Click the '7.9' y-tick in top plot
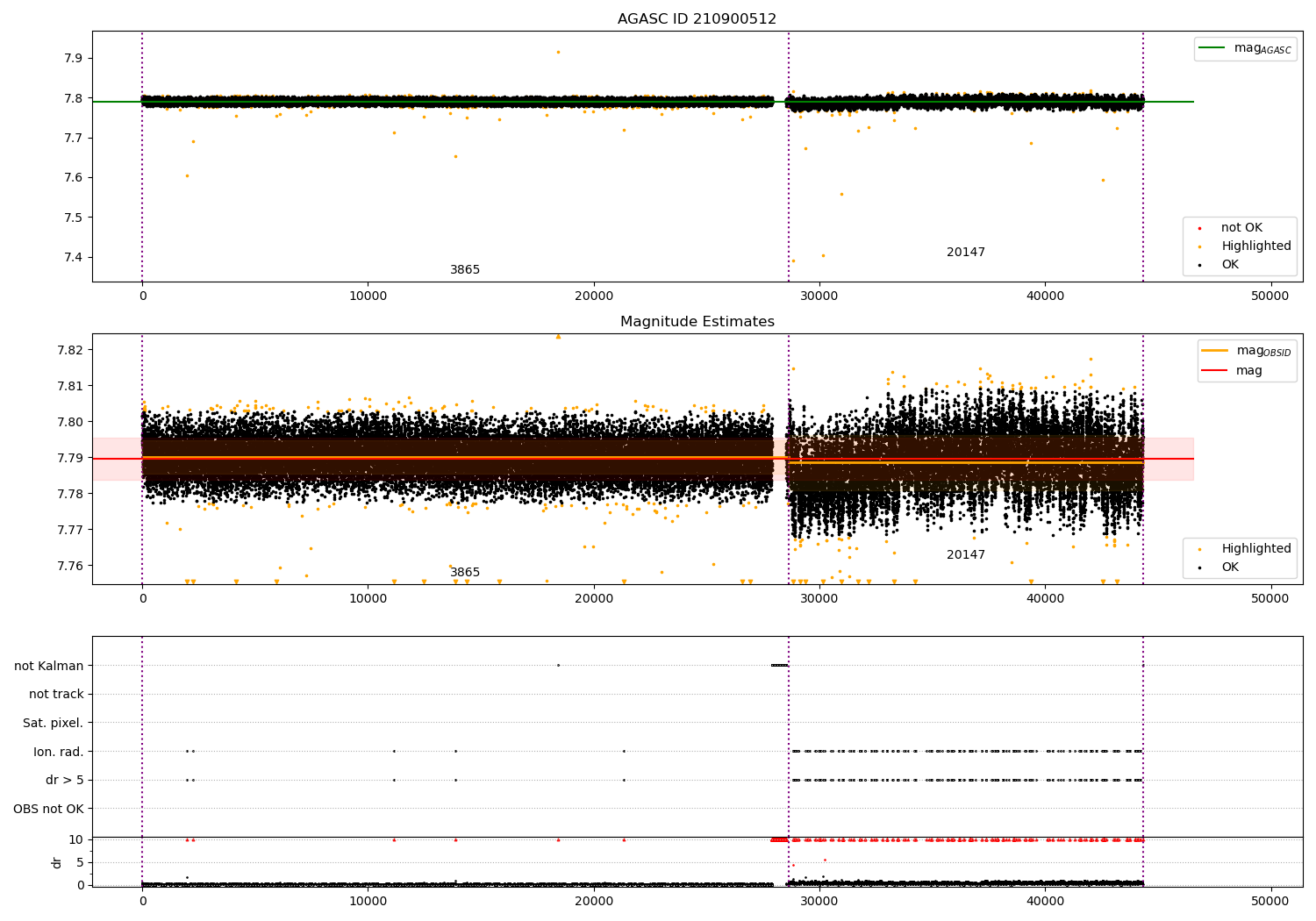 click(74, 59)
